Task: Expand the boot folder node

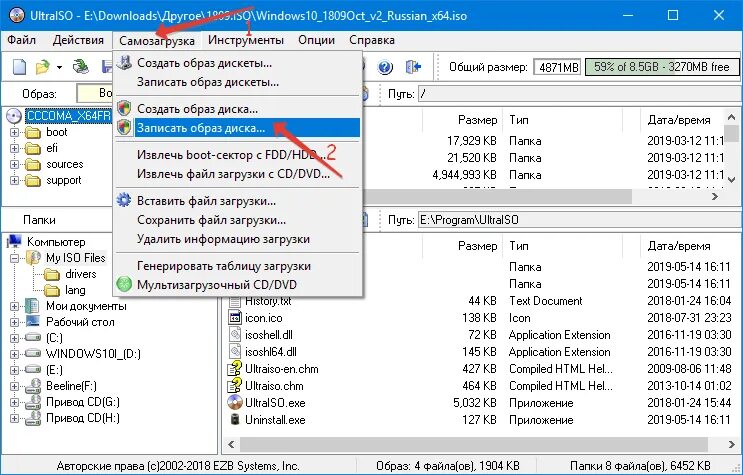Action: pyautogui.click(x=14, y=132)
